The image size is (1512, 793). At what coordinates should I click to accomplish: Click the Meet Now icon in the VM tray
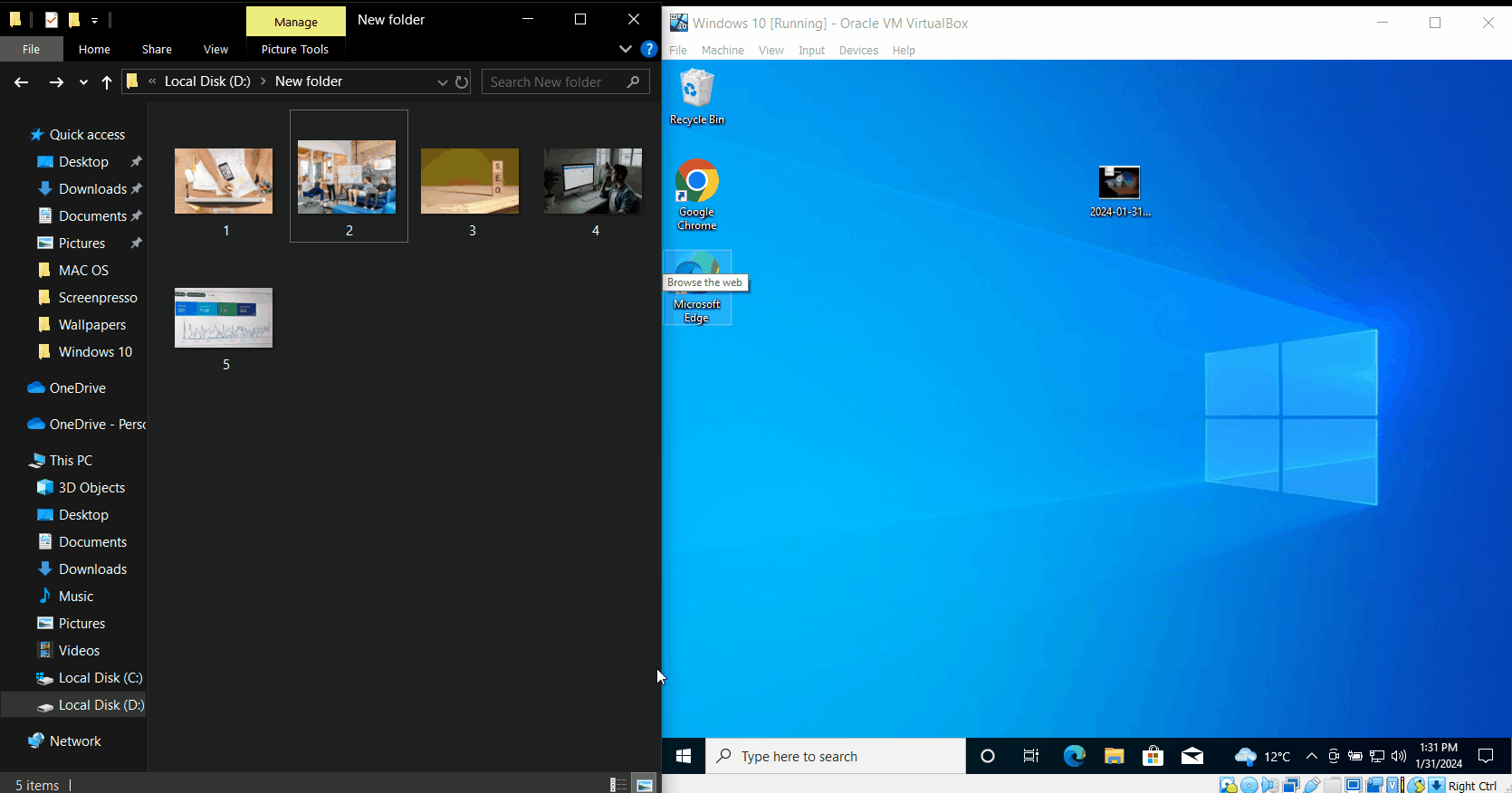(x=1334, y=756)
